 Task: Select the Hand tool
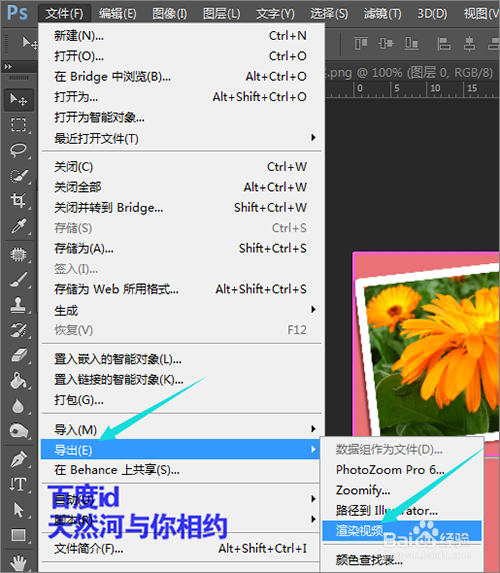tap(18, 562)
